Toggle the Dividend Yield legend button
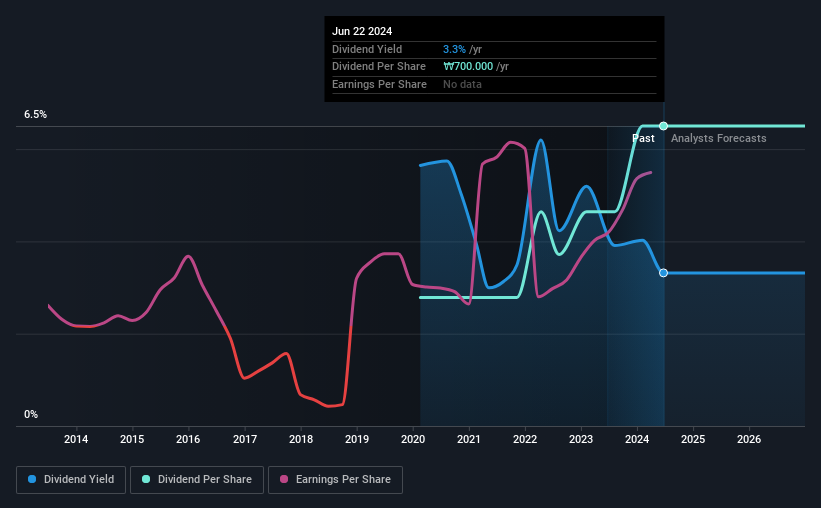Viewport: 821px width, 508px height. 71,480
